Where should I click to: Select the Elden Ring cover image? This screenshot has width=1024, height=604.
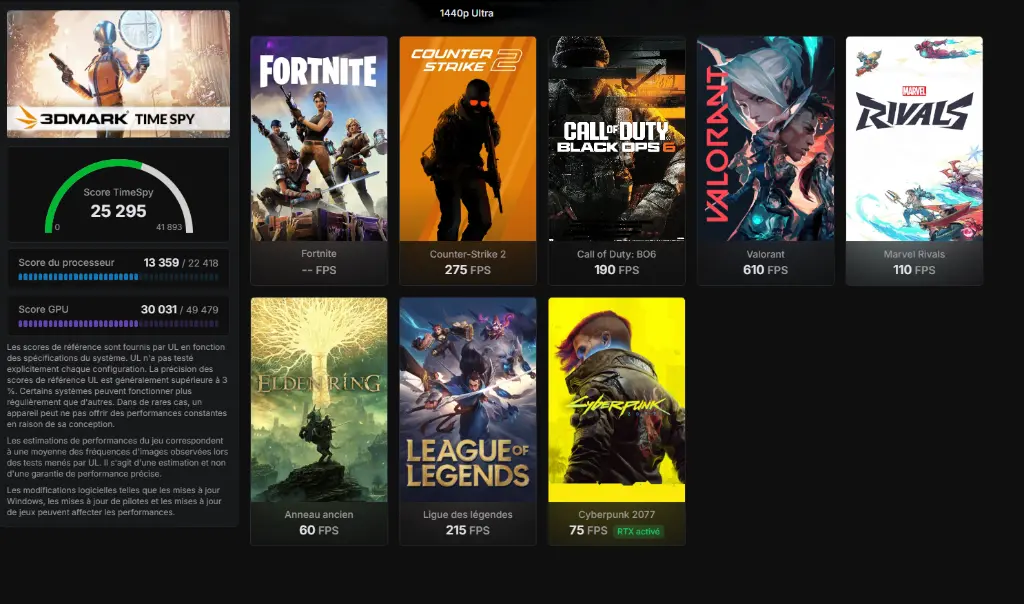[x=319, y=400]
